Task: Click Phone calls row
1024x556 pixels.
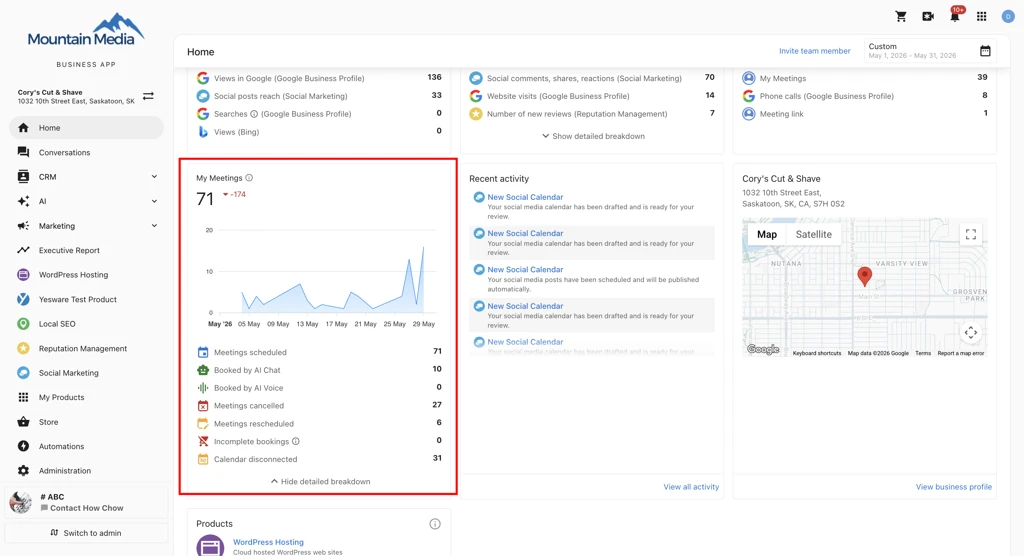Action: point(865,96)
